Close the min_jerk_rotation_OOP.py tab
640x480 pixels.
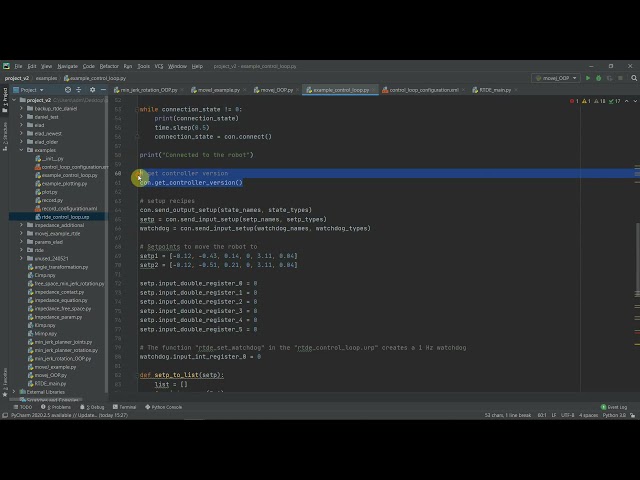[182, 90]
